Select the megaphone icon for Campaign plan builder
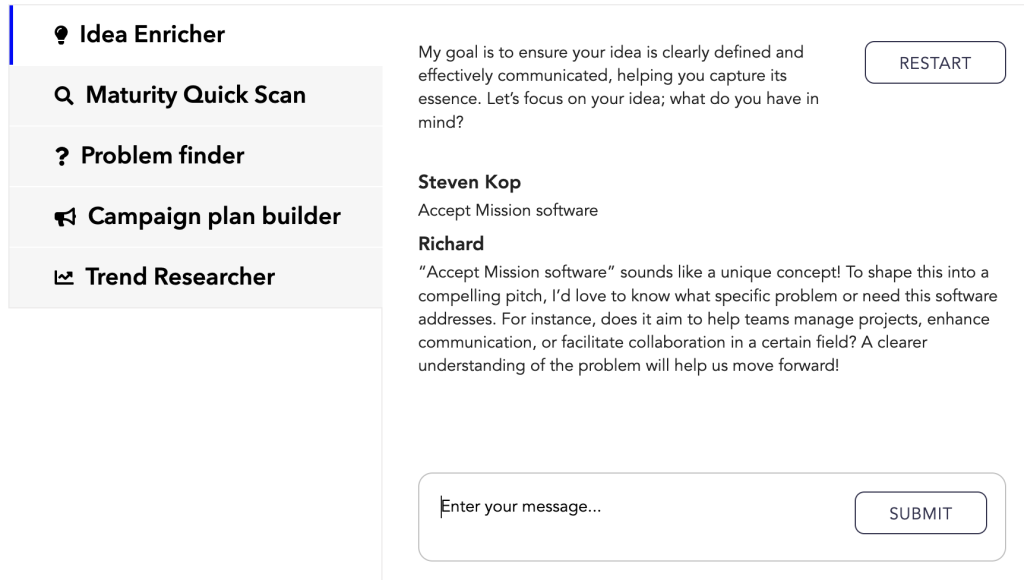 [x=63, y=216]
